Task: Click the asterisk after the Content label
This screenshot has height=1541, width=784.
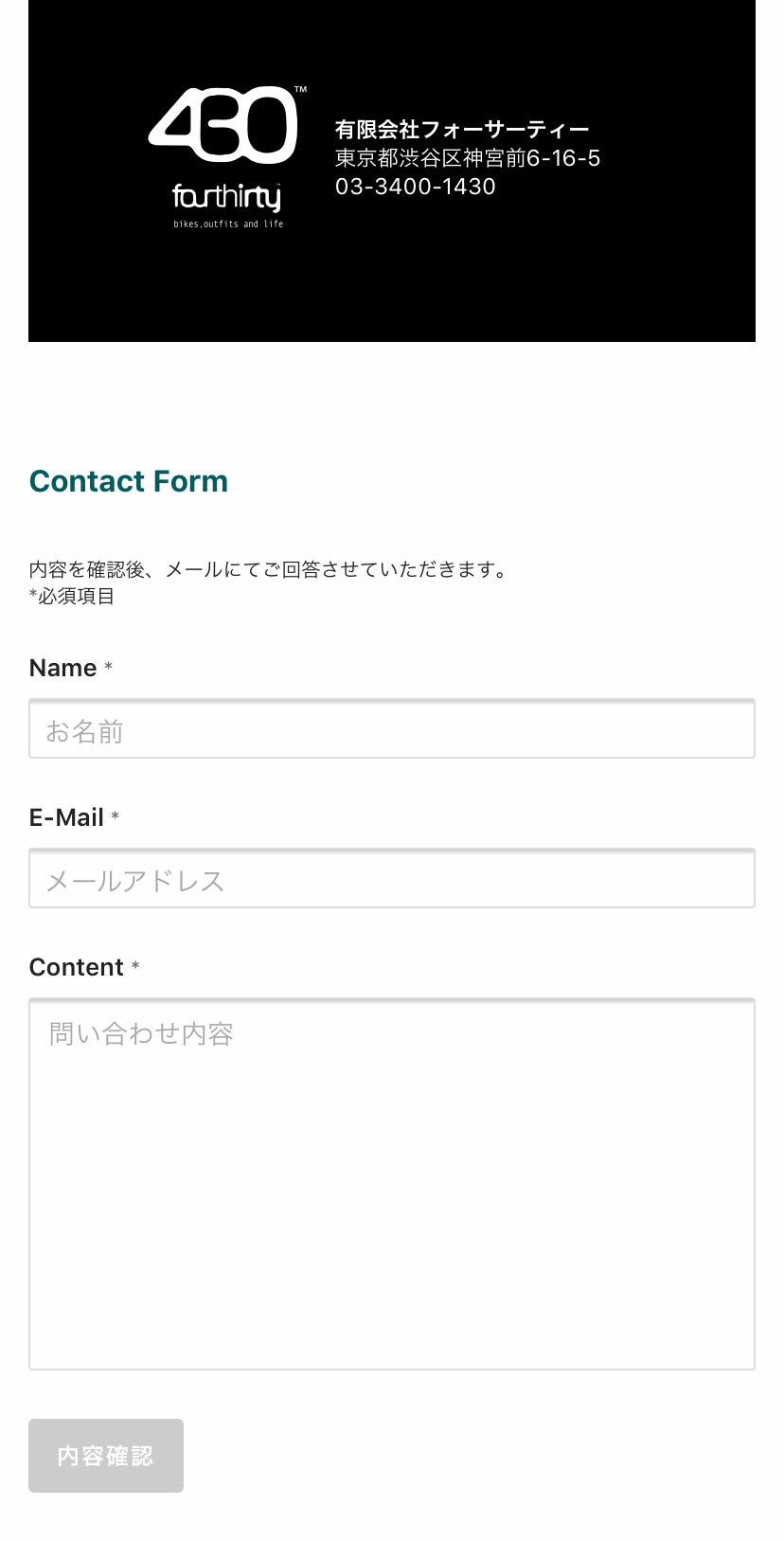Action: pyautogui.click(x=135, y=966)
